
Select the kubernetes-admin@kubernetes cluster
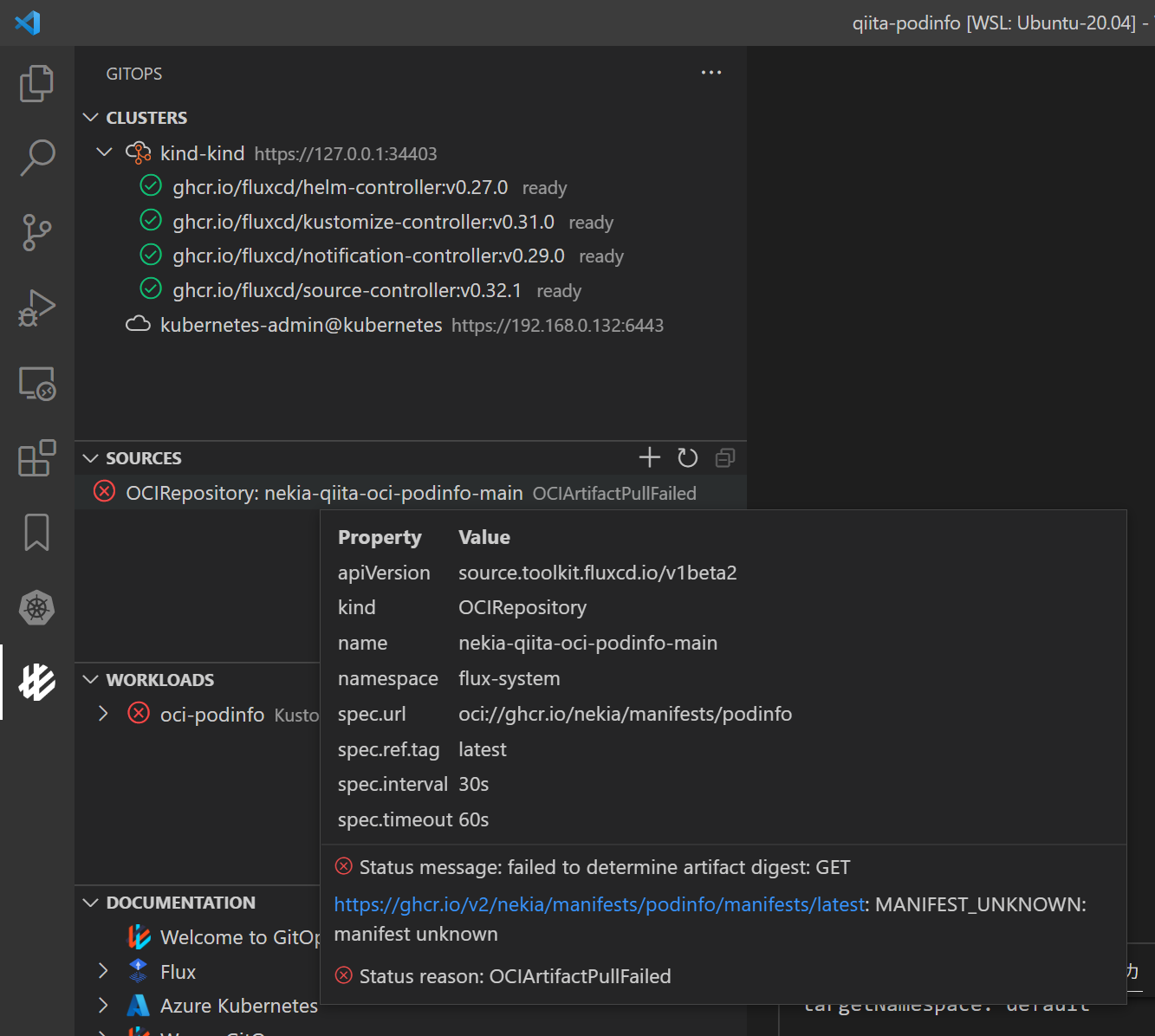click(x=301, y=325)
